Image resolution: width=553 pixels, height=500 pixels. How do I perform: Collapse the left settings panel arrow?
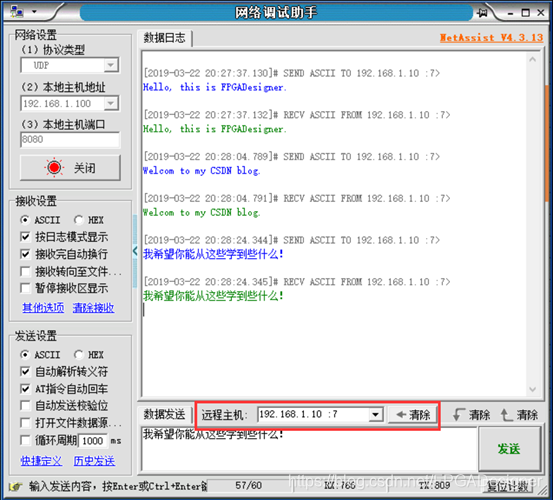(x=135, y=251)
